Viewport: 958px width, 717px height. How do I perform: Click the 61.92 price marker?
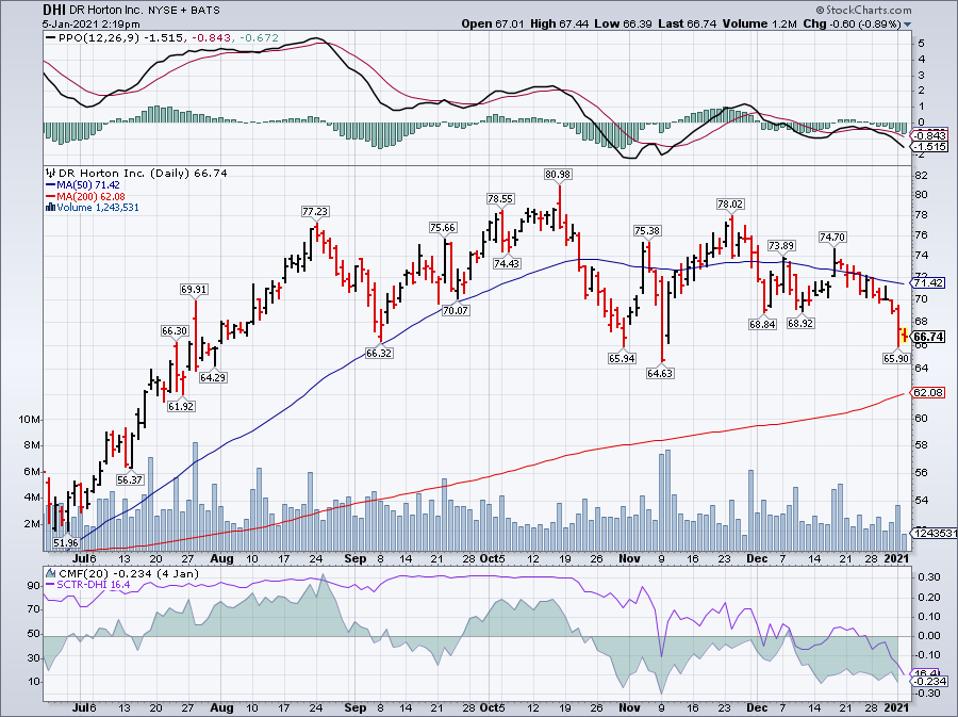181,406
